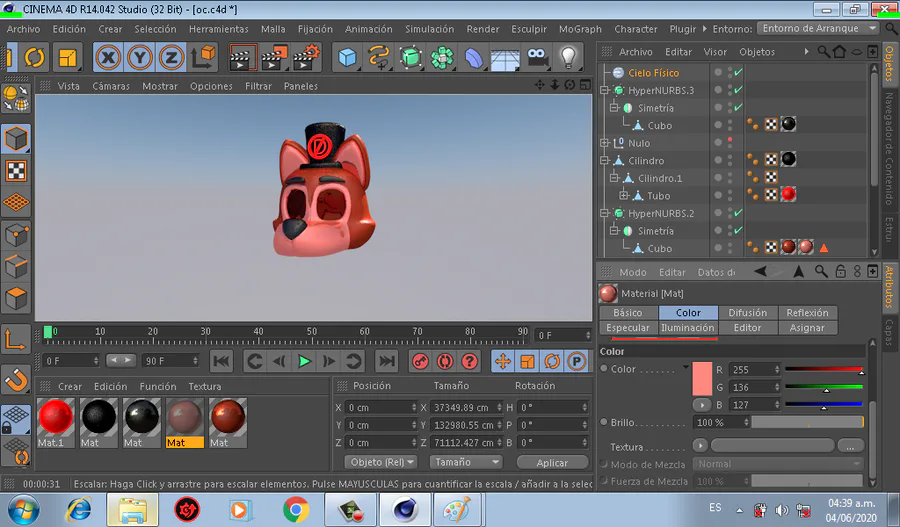Click the Aplicar button
This screenshot has height=527, width=900.
pyautogui.click(x=552, y=463)
